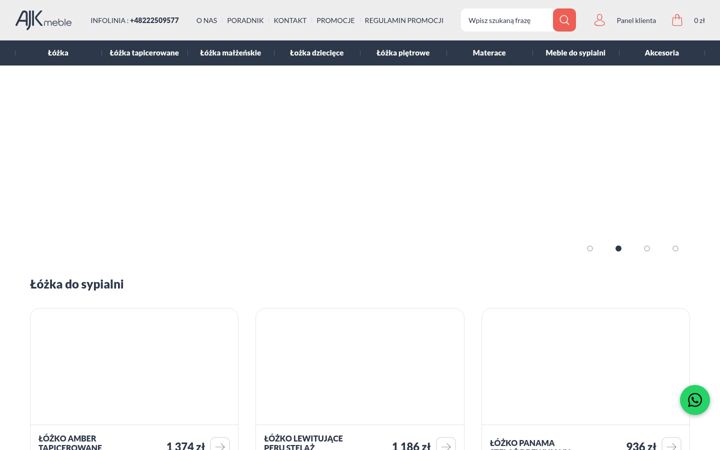Click the Łóżka do sypialni heading
Viewport: 720px width, 450px height.
pyautogui.click(x=77, y=284)
